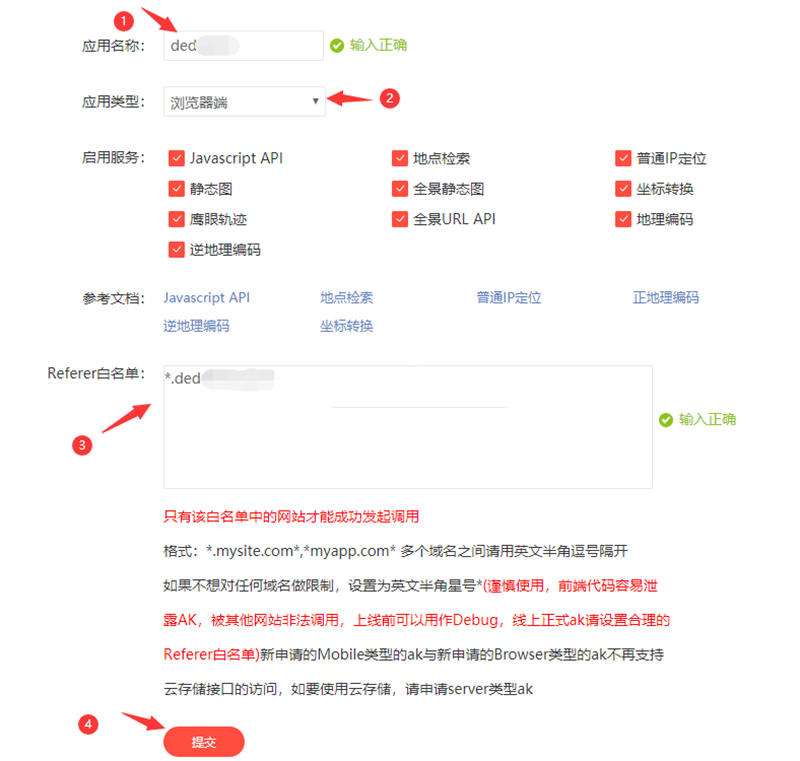Uncheck the Javascript API service checkbox
This screenshot has height=761, width=800.
click(x=177, y=158)
